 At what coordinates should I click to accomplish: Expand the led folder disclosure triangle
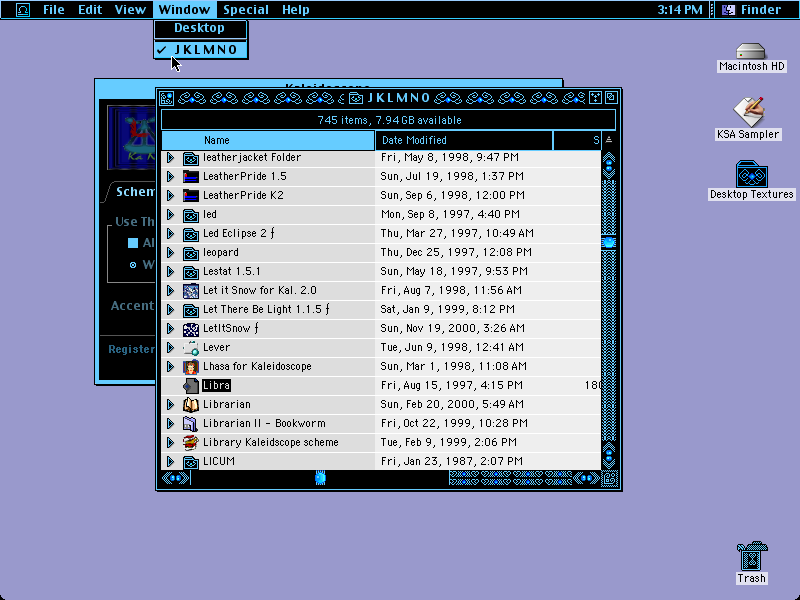(x=170, y=215)
